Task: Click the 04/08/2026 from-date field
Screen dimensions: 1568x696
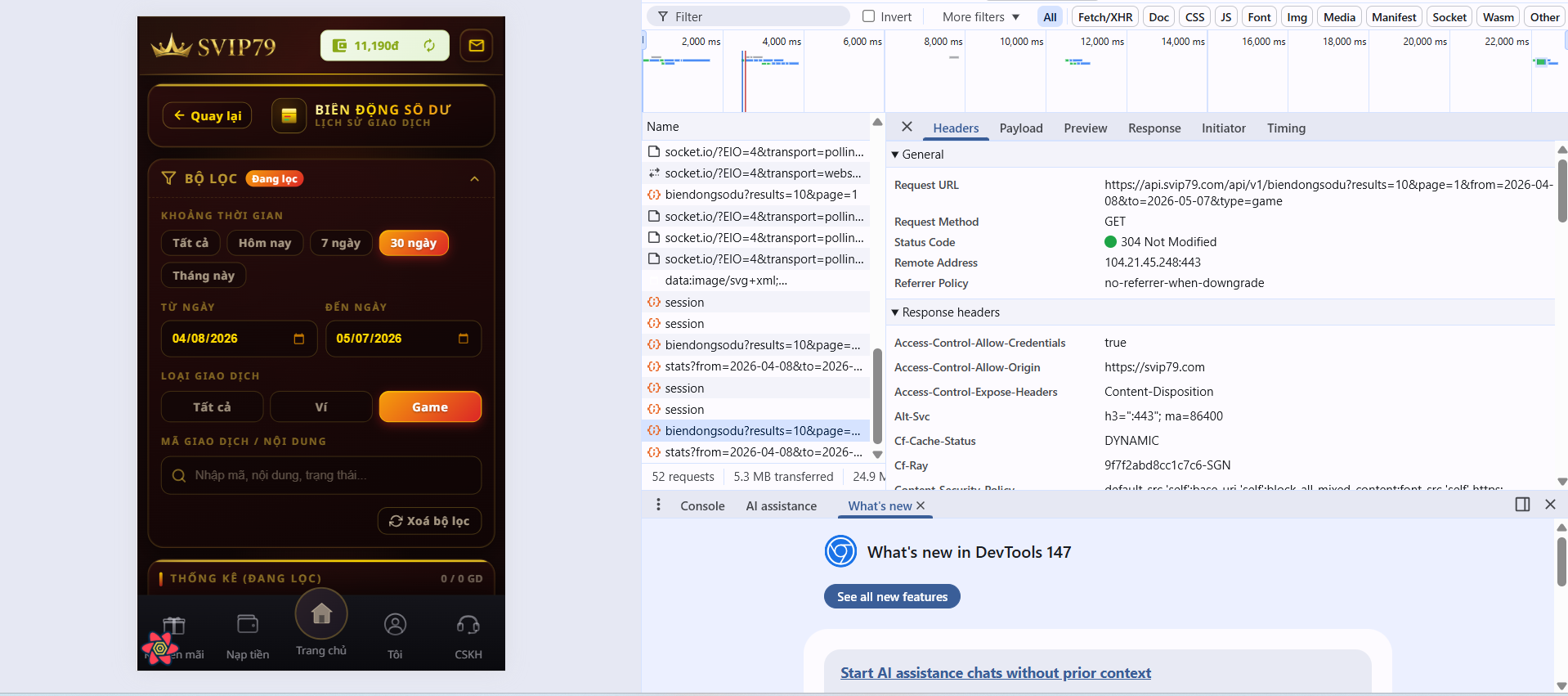Action: coord(239,339)
